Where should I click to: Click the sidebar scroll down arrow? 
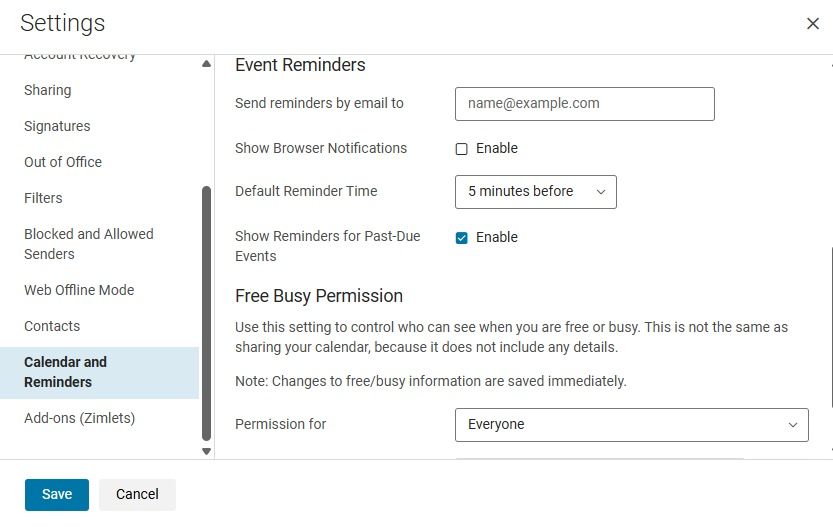[207, 451]
